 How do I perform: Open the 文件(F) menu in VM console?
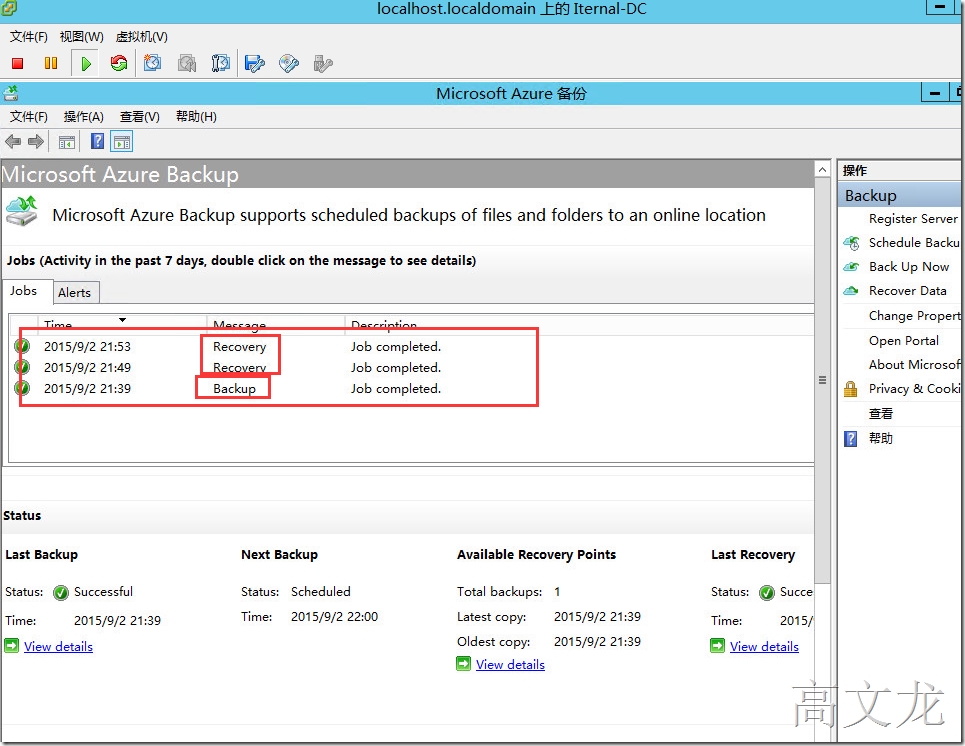[x=28, y=36]
